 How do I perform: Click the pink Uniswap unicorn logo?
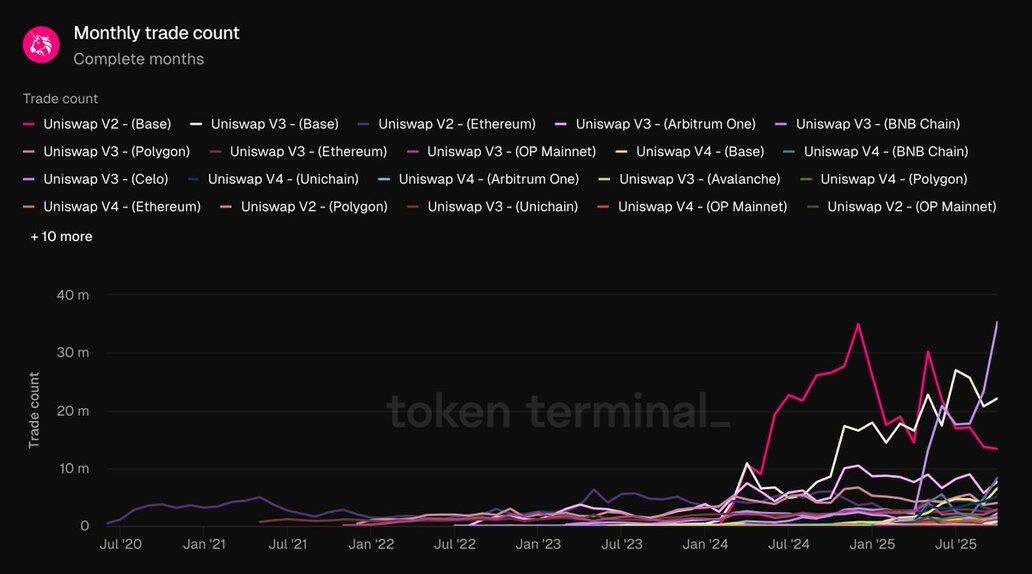[x=41, y=45]
